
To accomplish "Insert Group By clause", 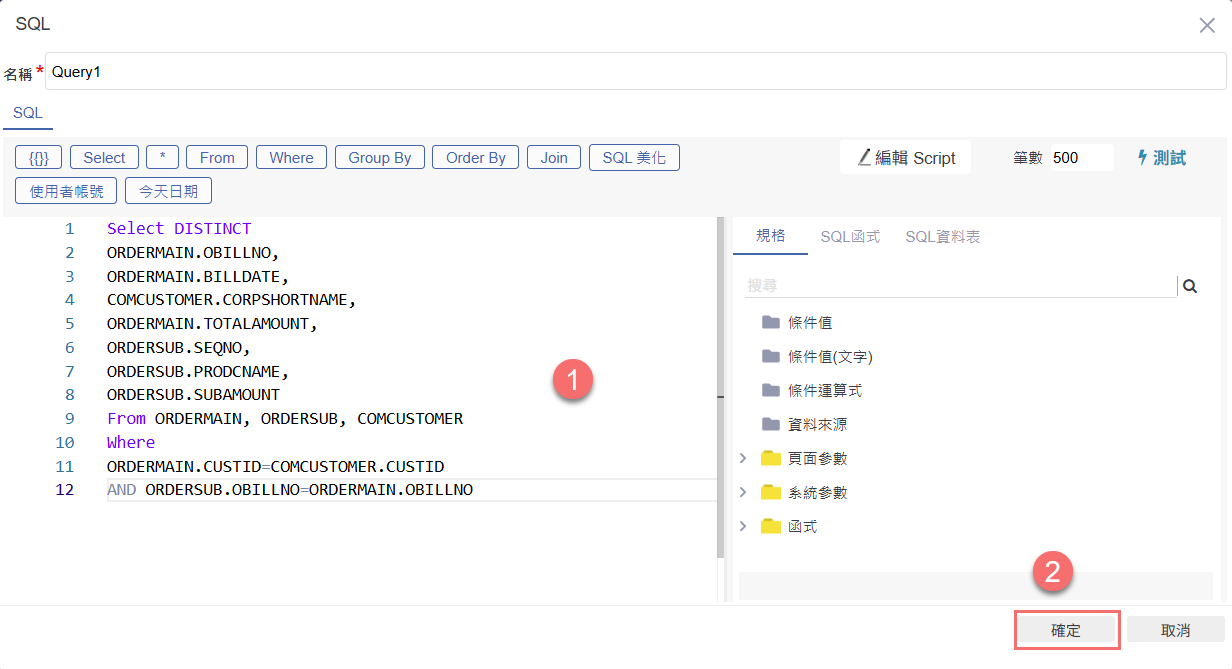I will 380,158.
